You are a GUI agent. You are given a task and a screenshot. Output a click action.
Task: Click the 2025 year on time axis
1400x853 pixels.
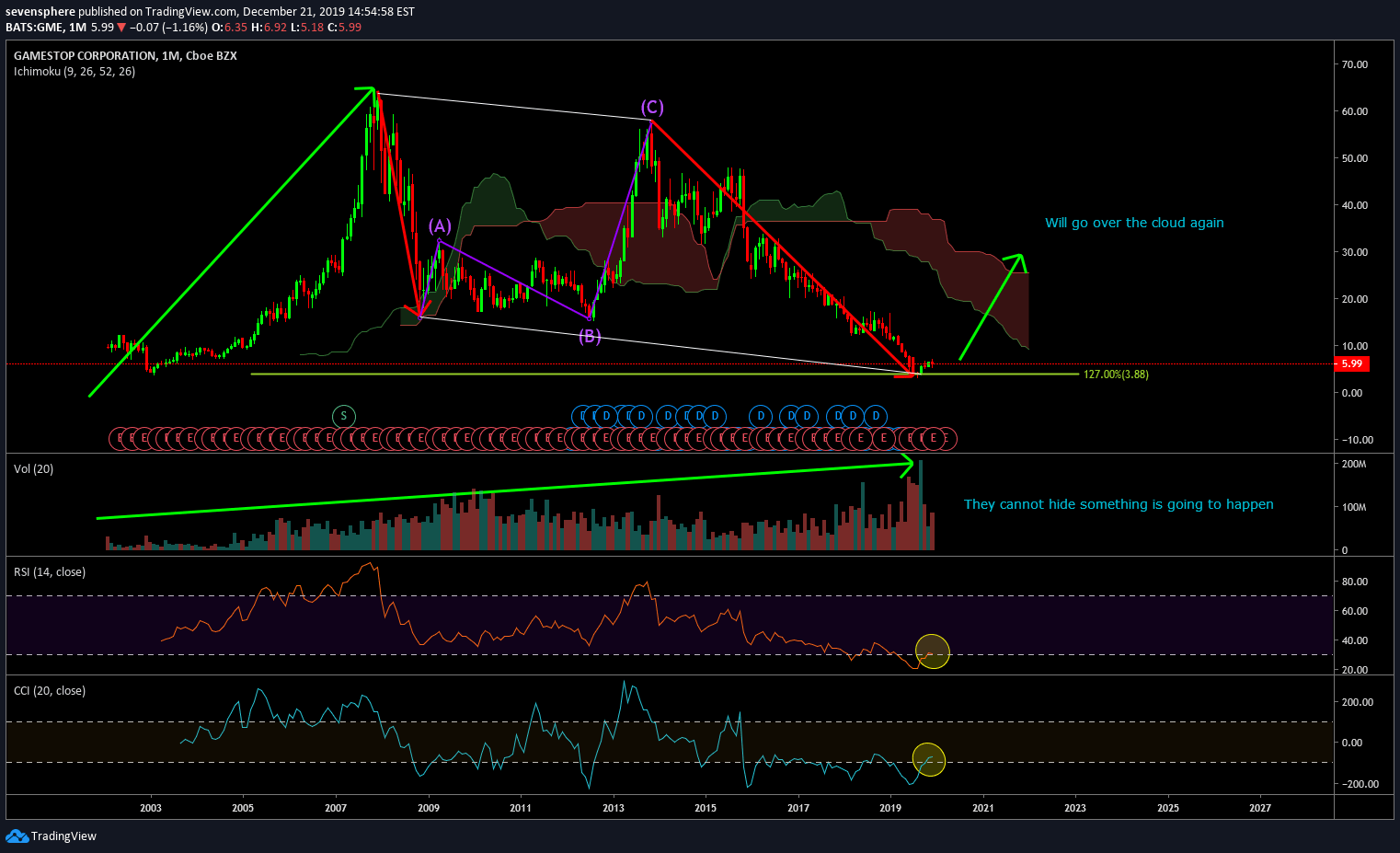1168,809
